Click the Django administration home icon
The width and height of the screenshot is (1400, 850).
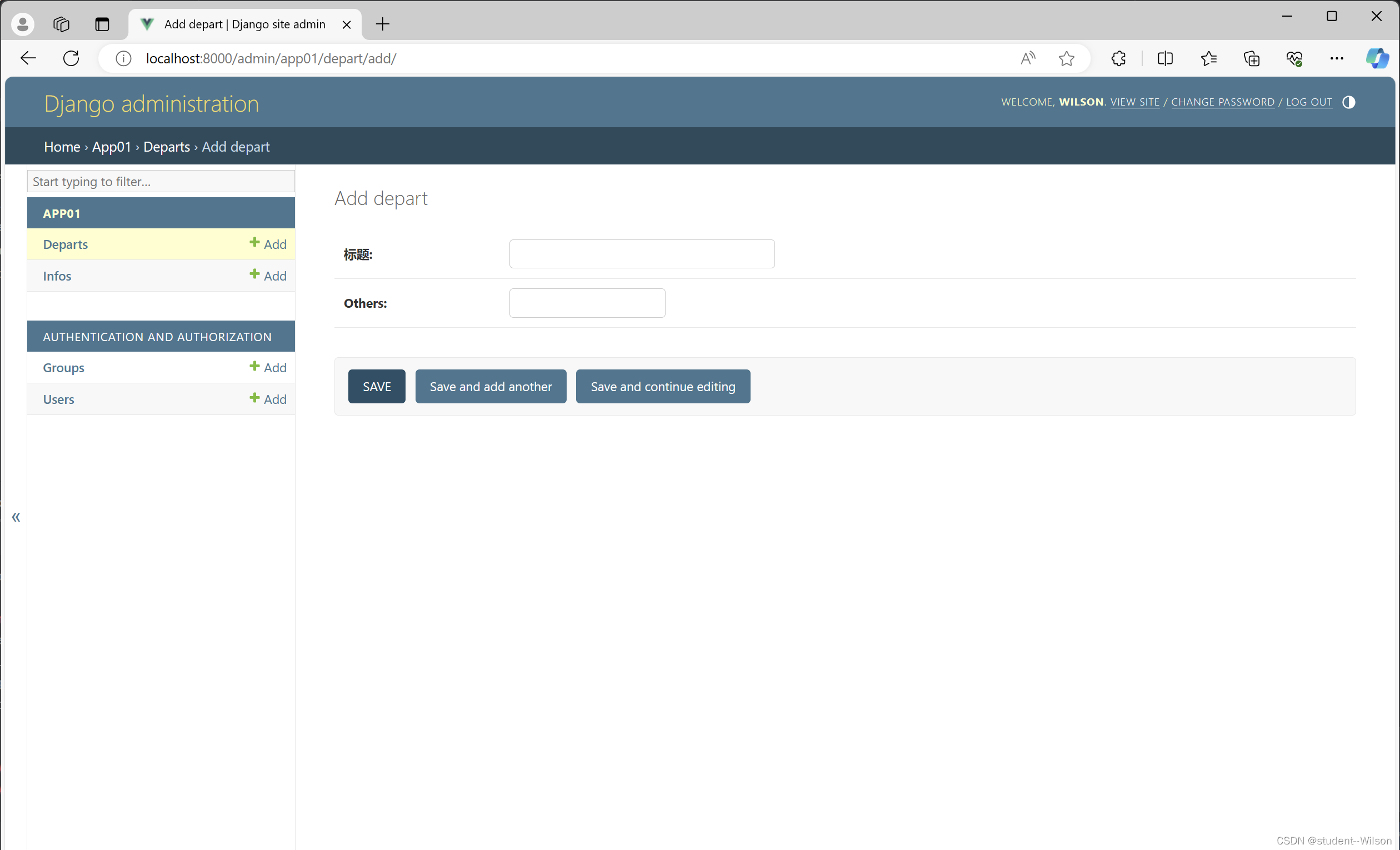tap(61, 147)
